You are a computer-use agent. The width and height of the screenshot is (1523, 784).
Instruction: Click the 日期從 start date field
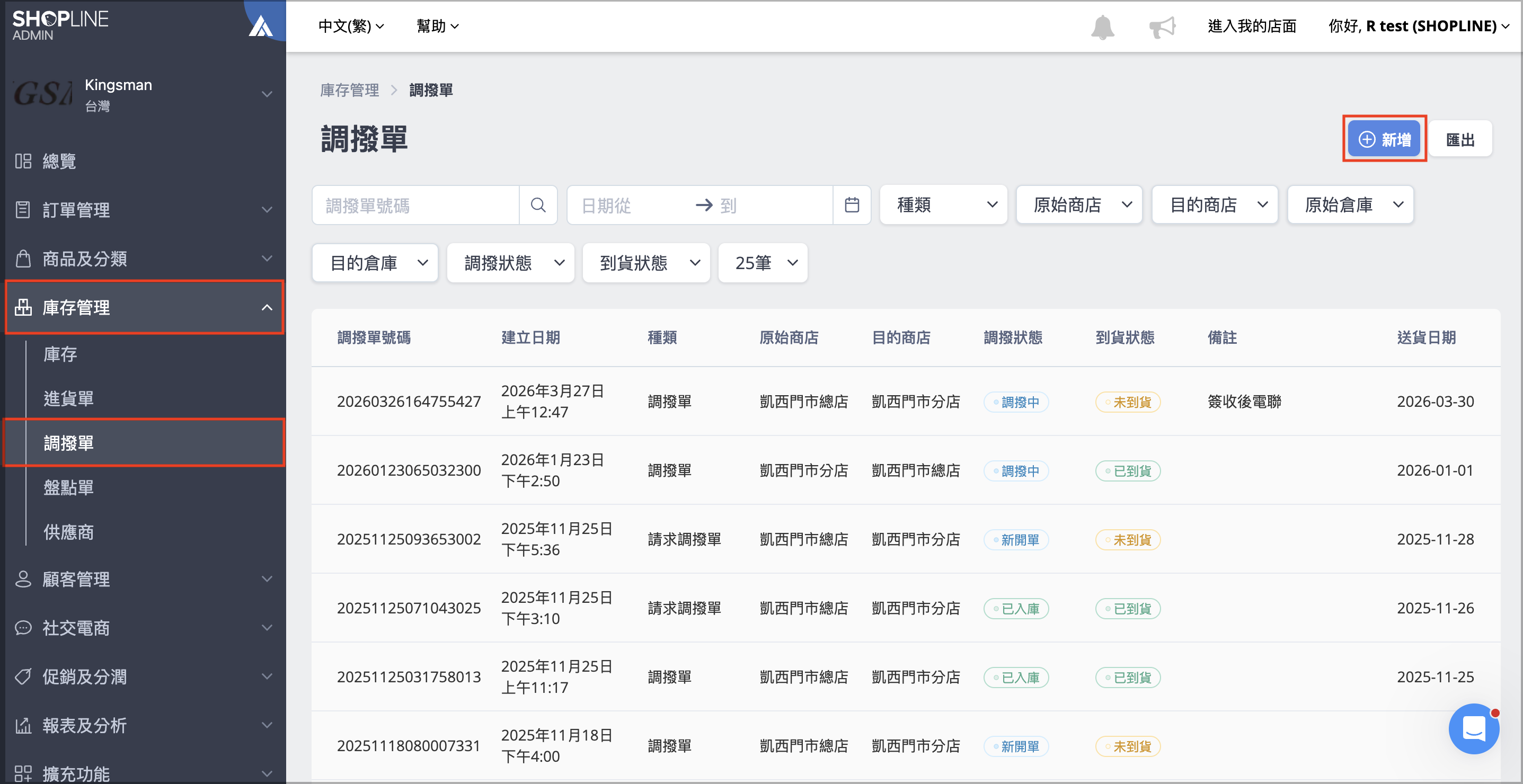[633, 205]
